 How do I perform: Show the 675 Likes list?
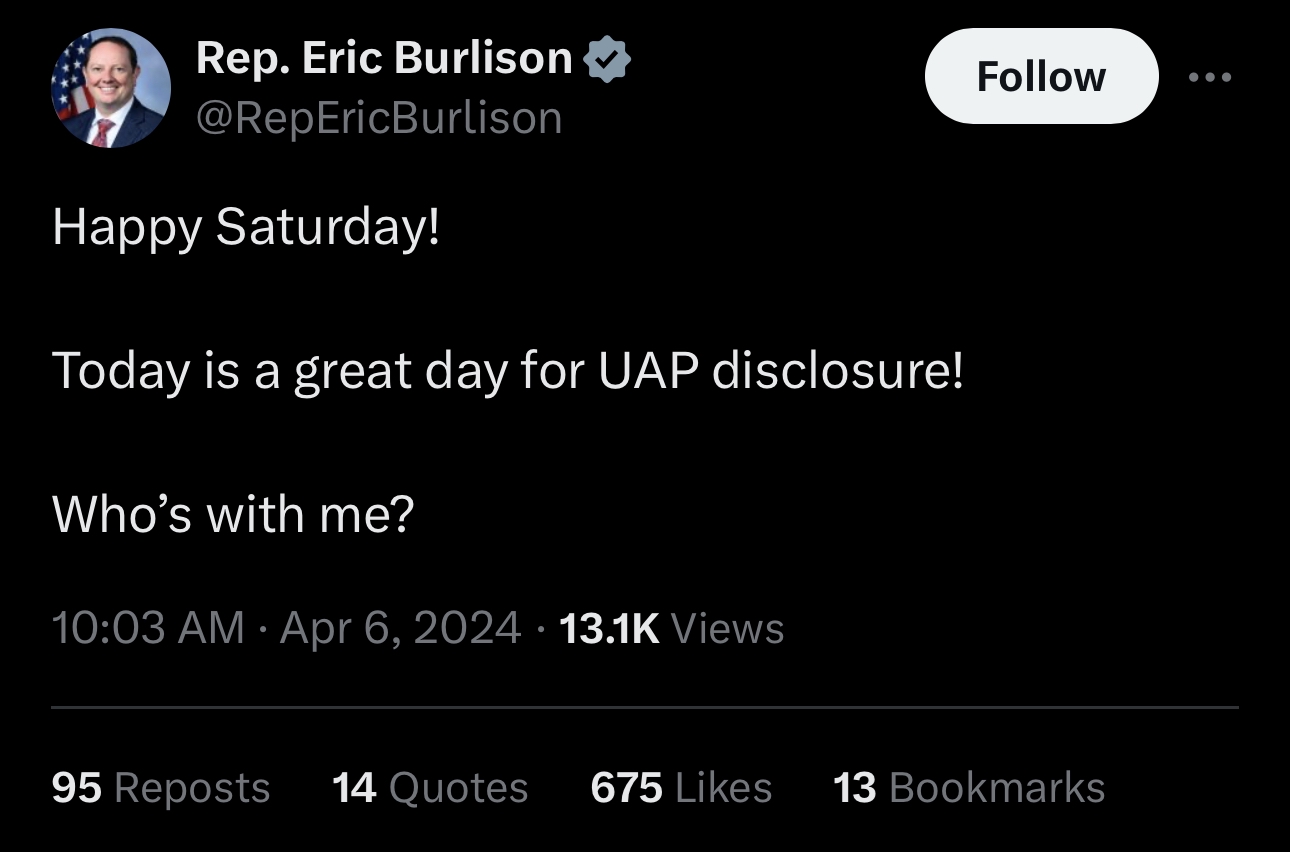point(681,788)
